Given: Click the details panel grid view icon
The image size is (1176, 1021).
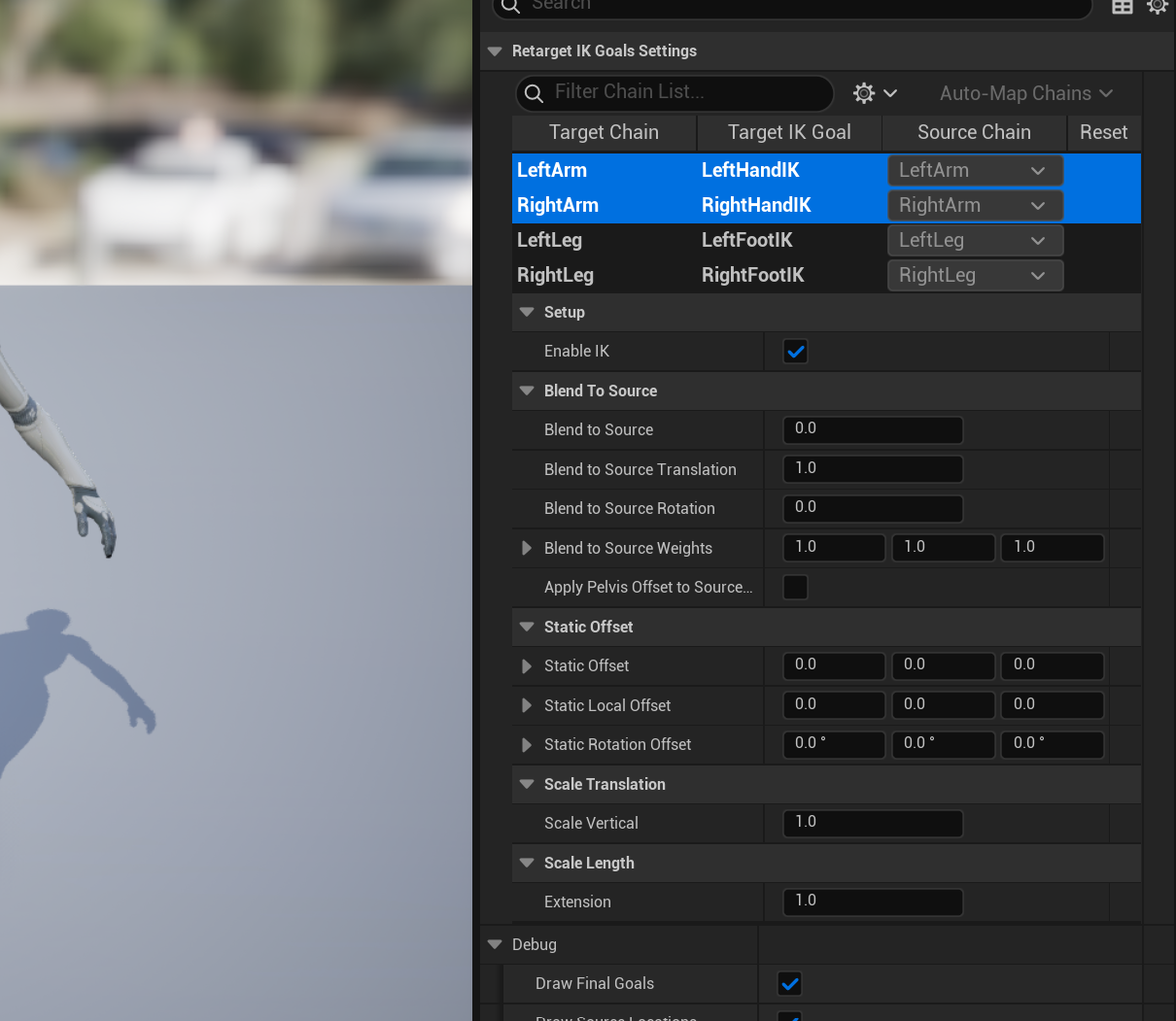Looking at the screenshot, I should pyautogui.click(x=1123, y=7).
